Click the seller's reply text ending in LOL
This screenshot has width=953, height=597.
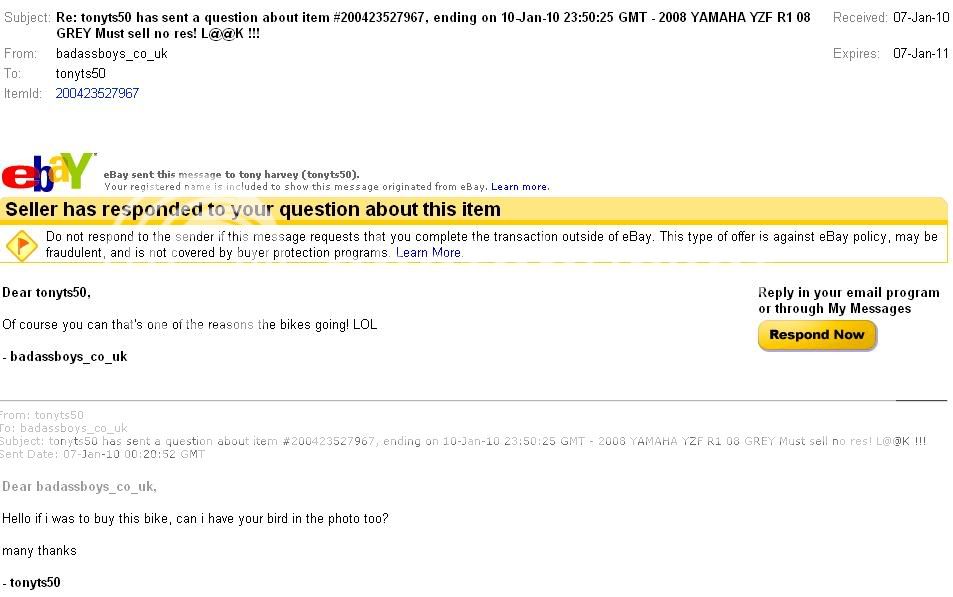(x=190, y=325)
